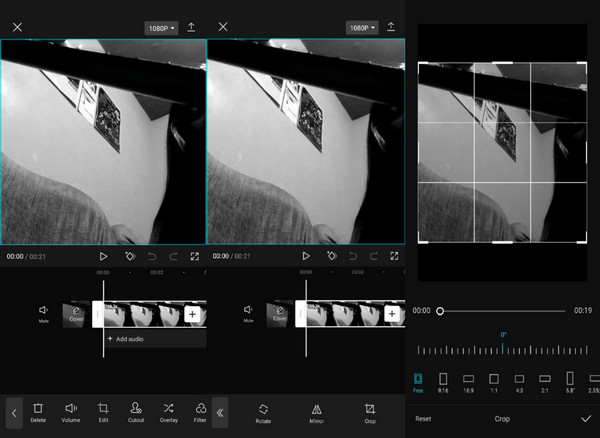Redo in left editor screen
The width and height of the screenshot is (600, 438).
point(173,256)
